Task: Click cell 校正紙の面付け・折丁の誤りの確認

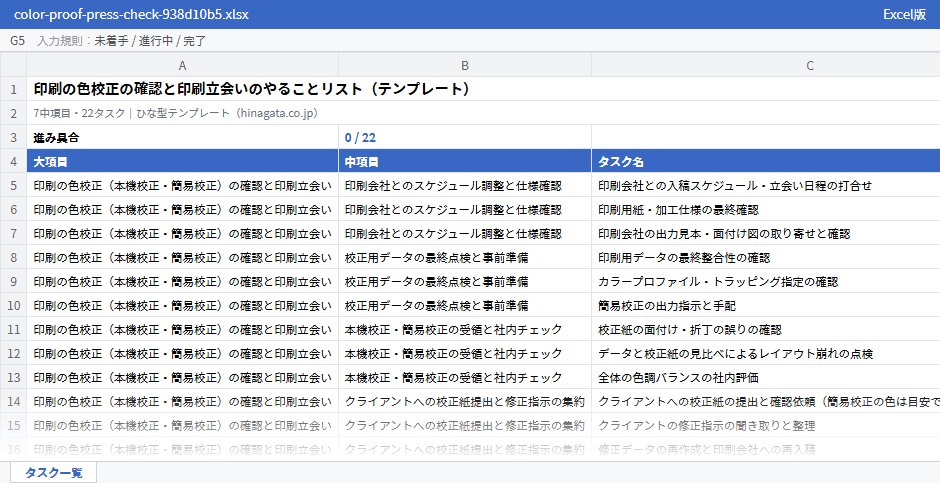Action: point(766,330)
